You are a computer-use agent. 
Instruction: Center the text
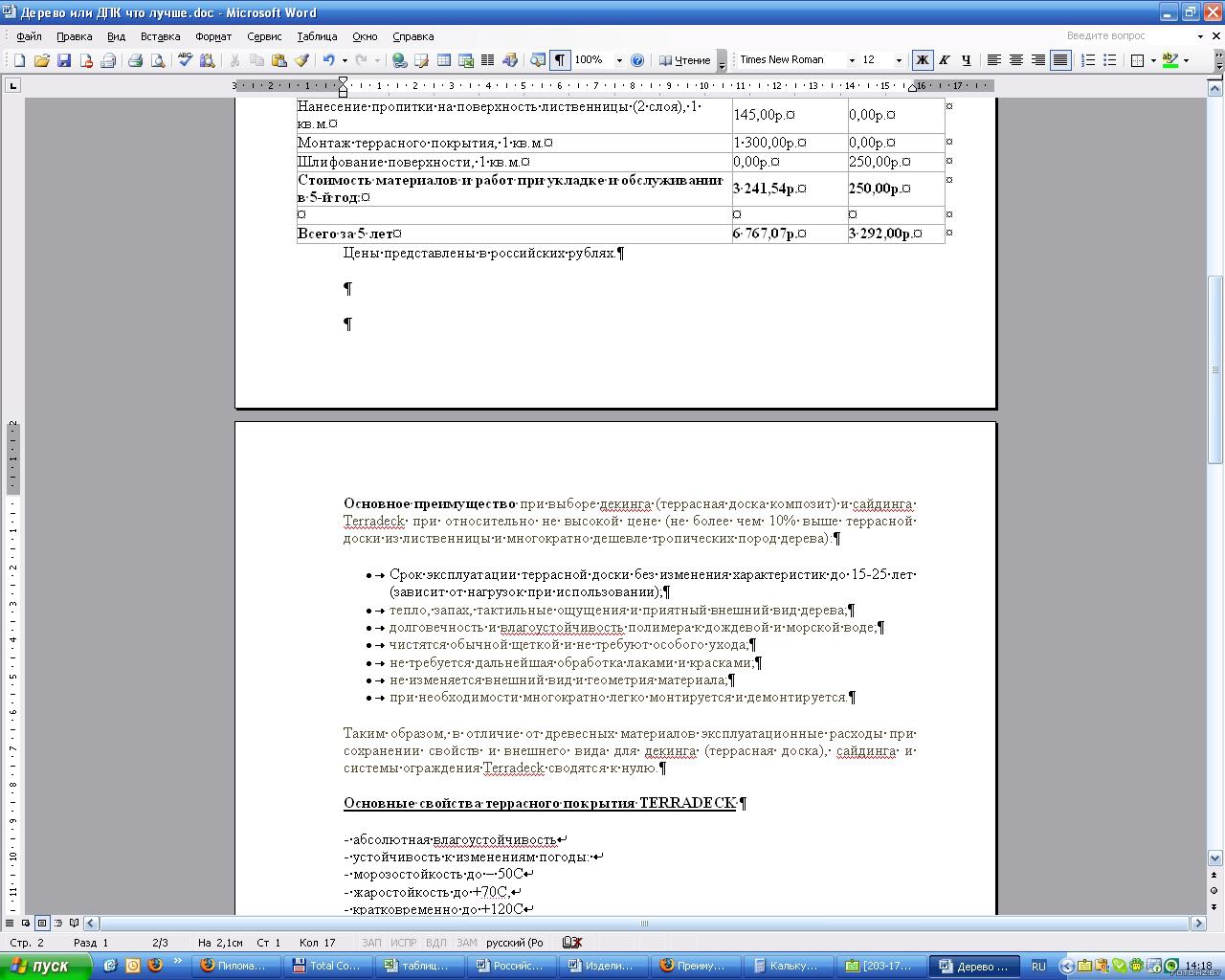point(1016,60)
